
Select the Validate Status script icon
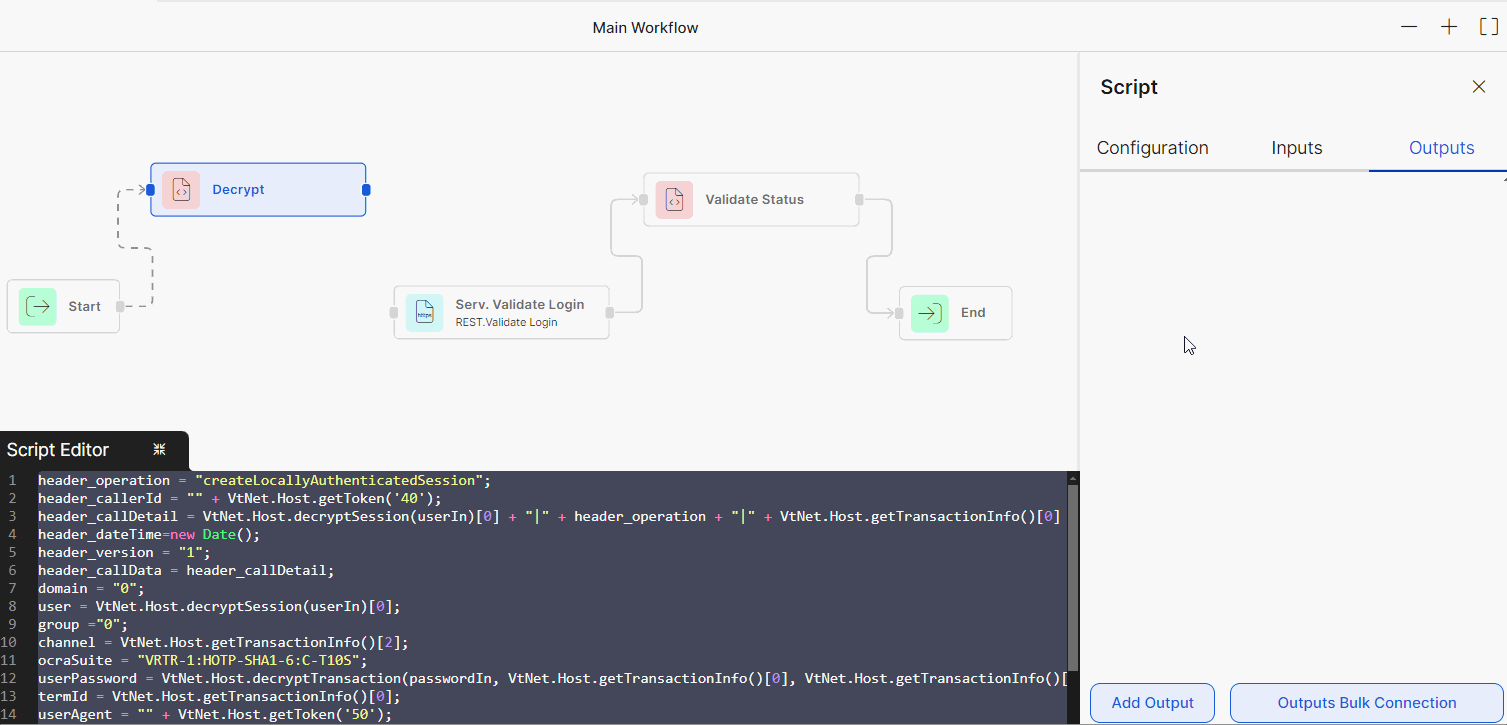674,199
